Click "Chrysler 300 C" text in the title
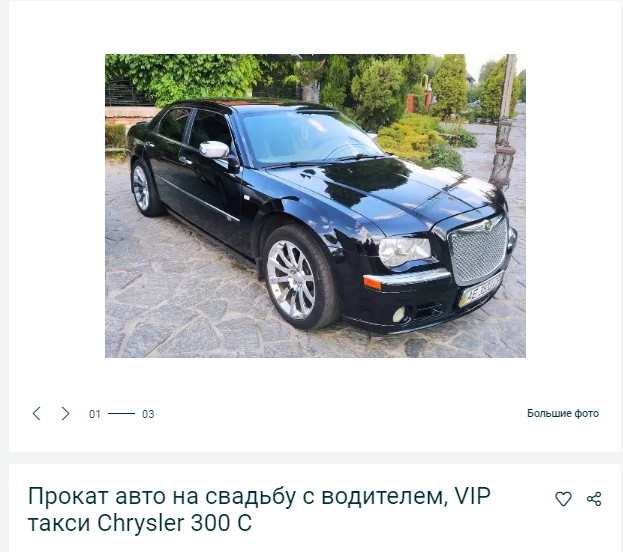The width and height of the screenshot is (623, 552). (174, 523)
